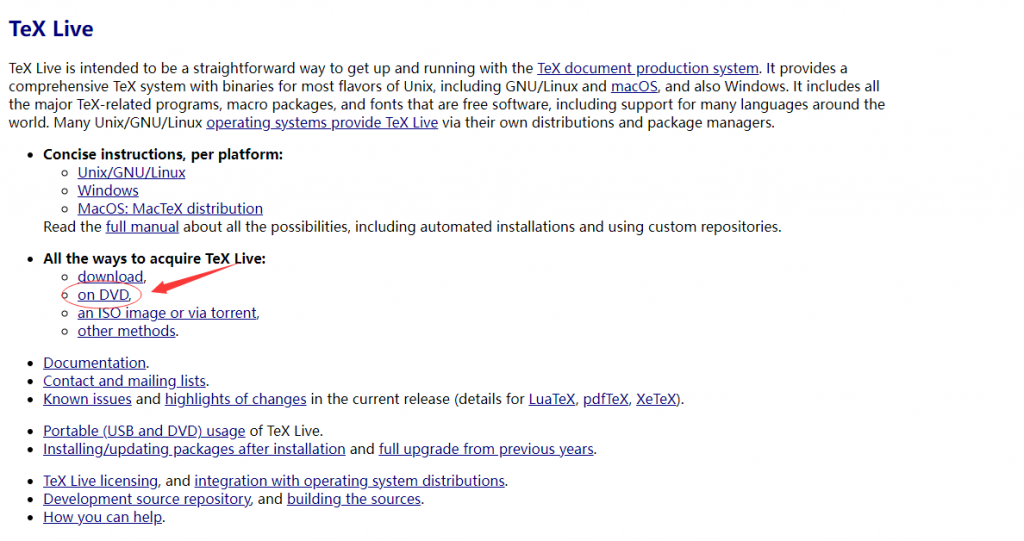Open the TeX document production system link
1024x541 pixels.
(648, 68)
